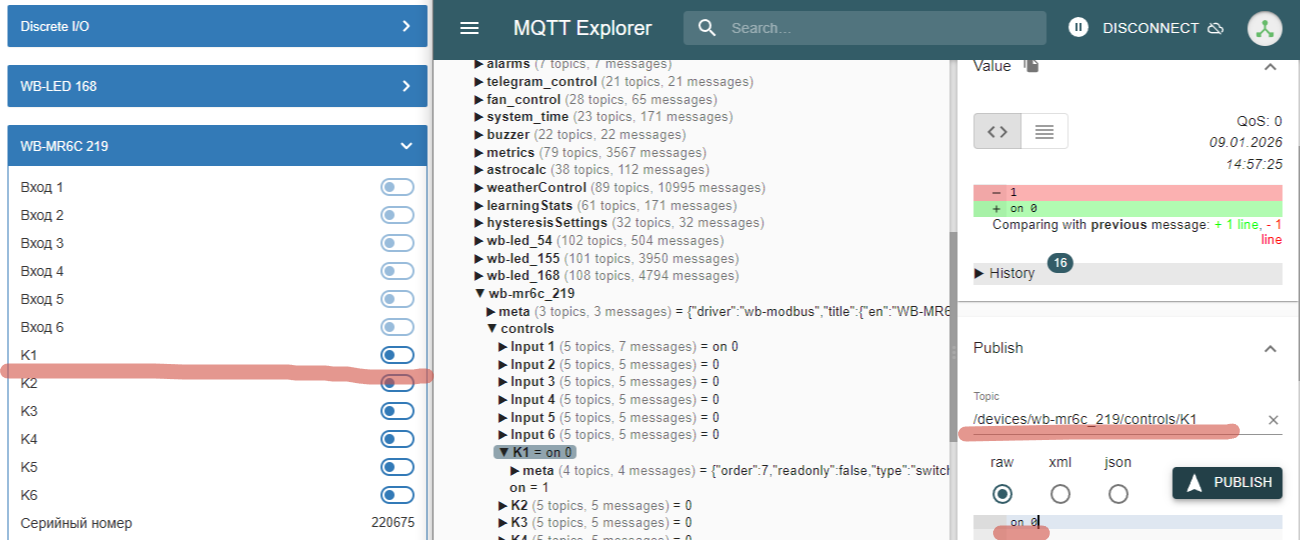
Task: Copy value using the clipboard icon
Action: (1032, 66)
